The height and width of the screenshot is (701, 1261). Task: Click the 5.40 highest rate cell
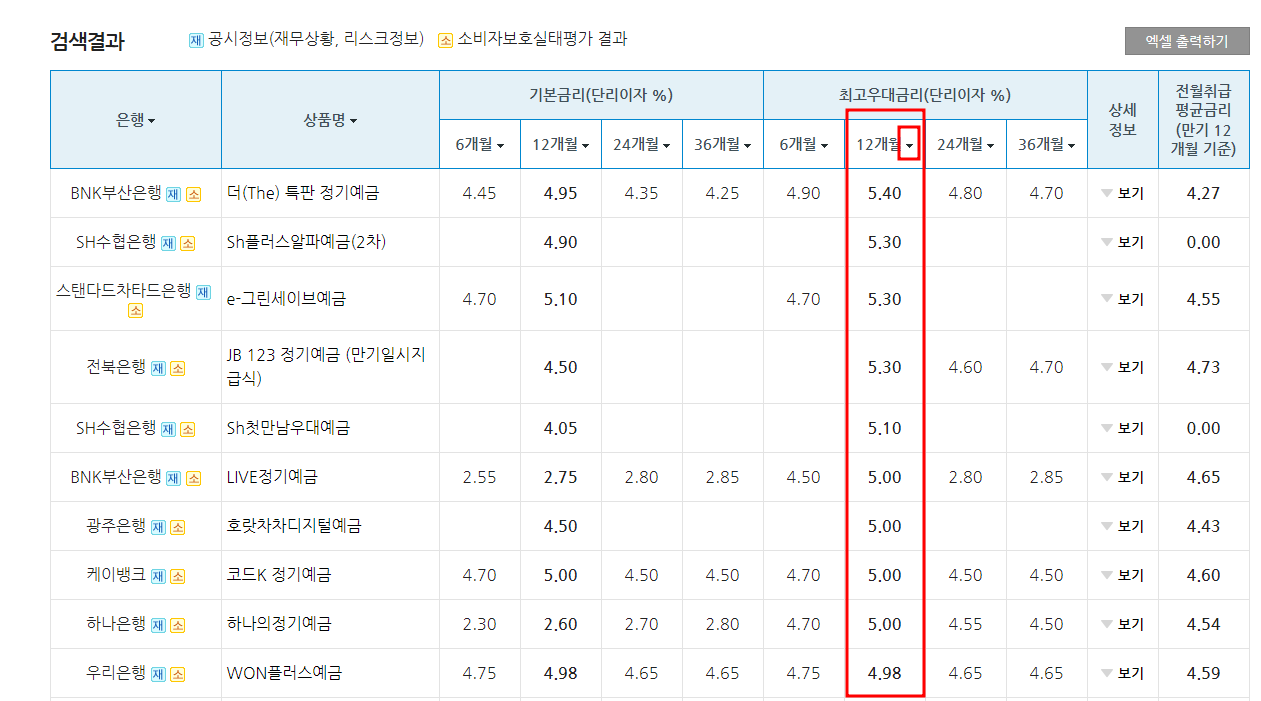885,194
